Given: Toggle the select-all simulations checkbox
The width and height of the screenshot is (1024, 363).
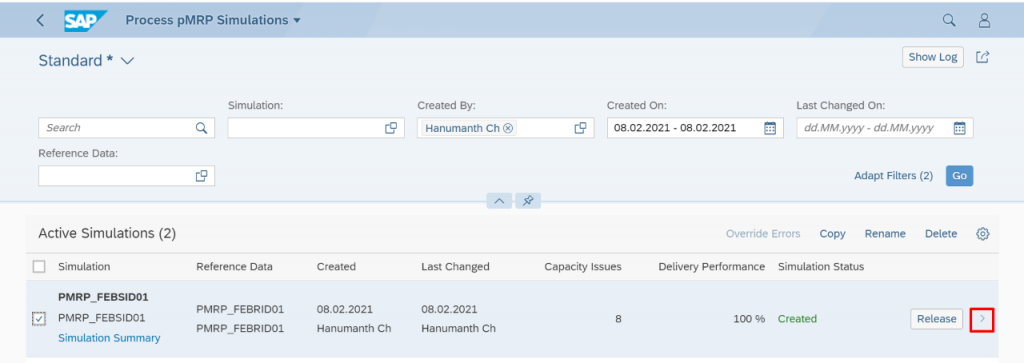Looking at the screenshot, I should pos(39,266).
